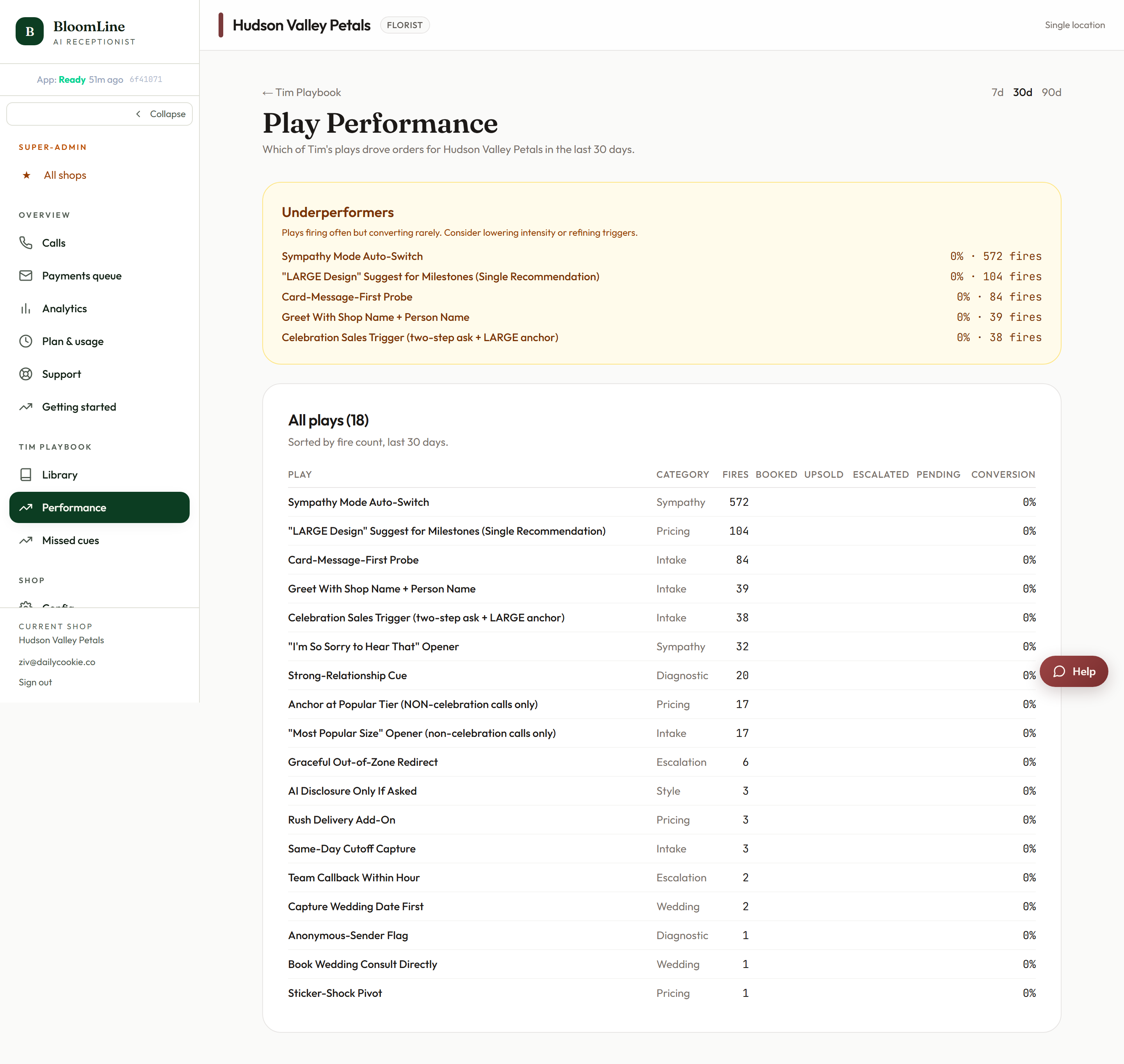This screenshot has width=1124, height=1064.
Task: Click the BloomLine logo icon
Action: pos(30,32)
